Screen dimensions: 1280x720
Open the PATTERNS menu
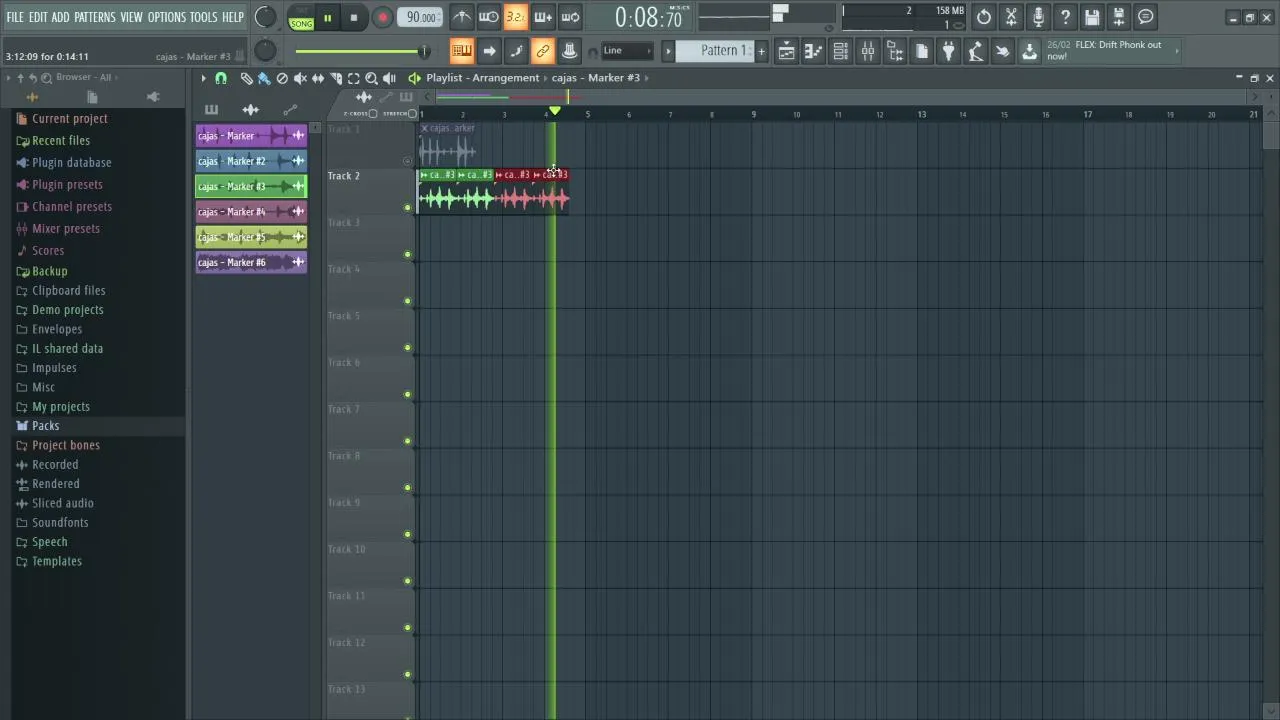[x=95, y=17]
